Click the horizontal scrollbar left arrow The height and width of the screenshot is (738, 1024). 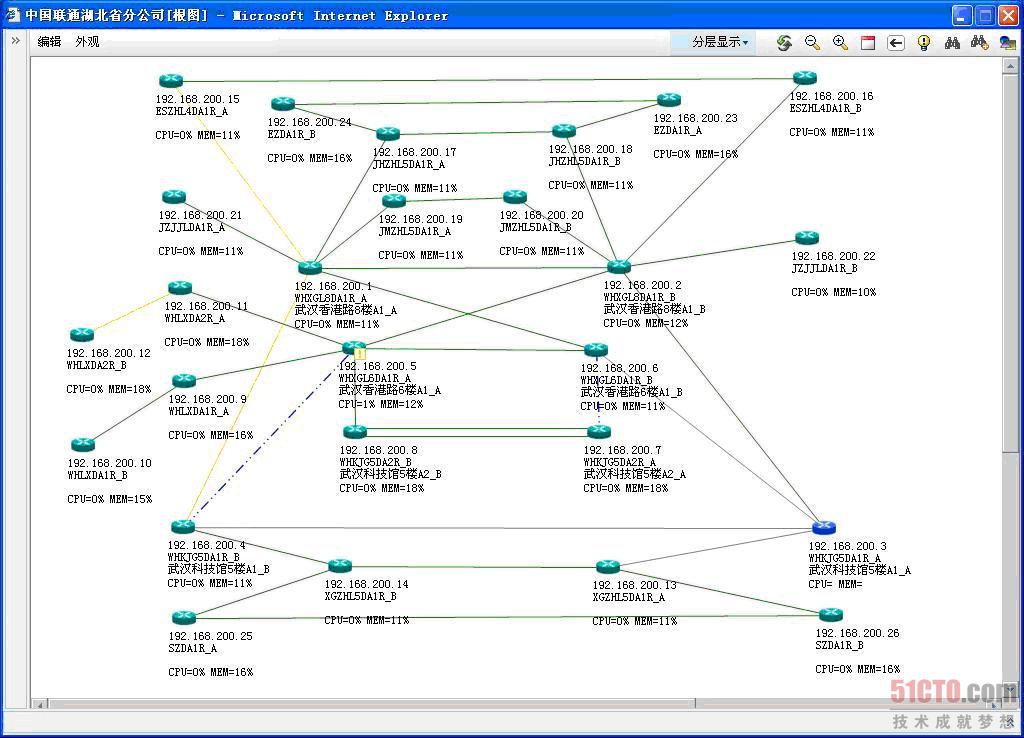tap(39, 704)
